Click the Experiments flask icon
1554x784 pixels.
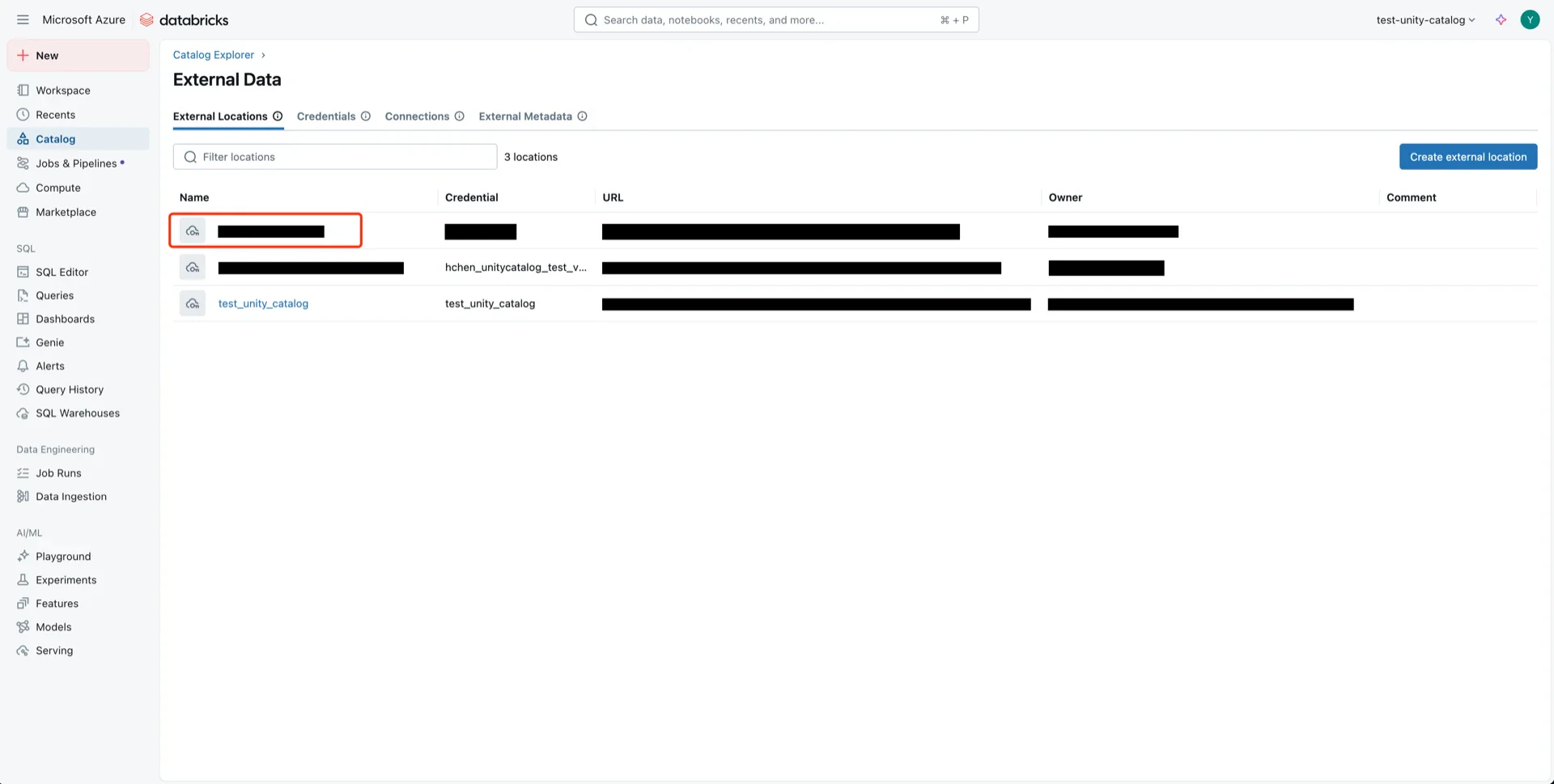click(x=23, y=579)
